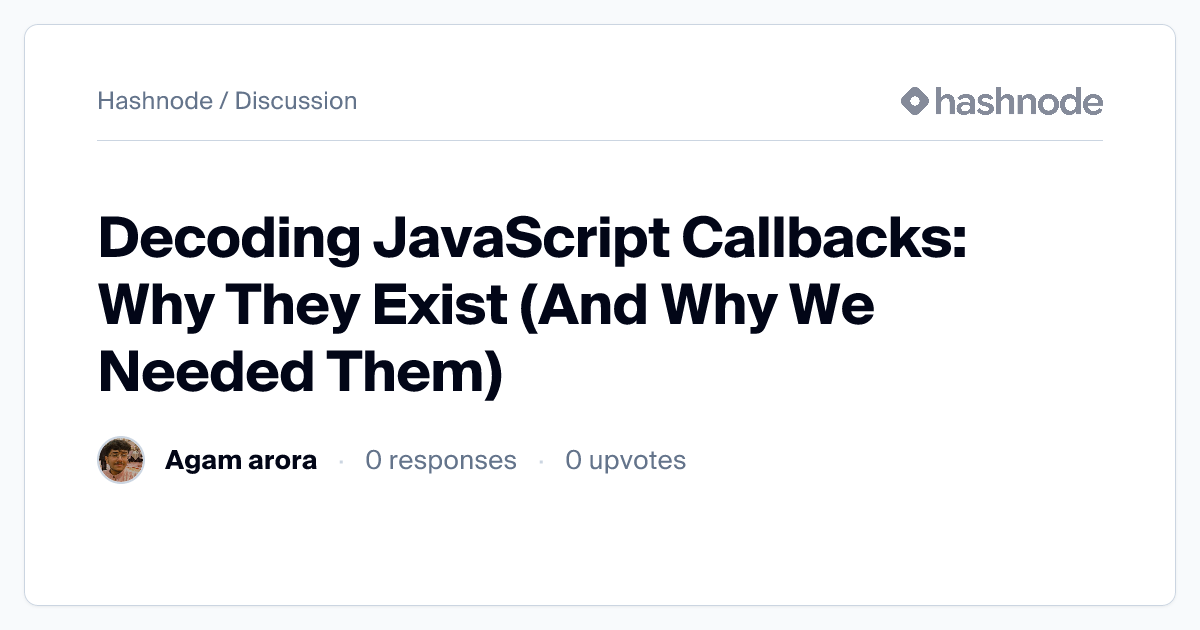Click the Hashnode diamond logo icon
1200x630 pixels.
click(x=915, y=101)
